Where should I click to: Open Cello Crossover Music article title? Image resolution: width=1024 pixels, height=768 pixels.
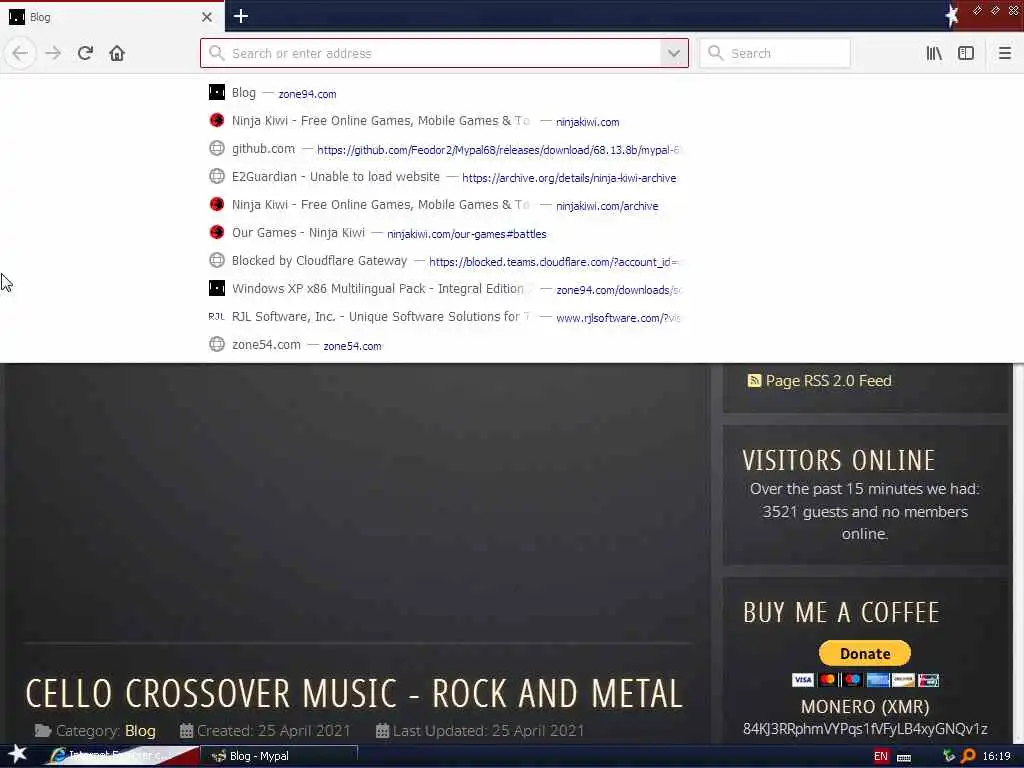[x=354, y=694]
